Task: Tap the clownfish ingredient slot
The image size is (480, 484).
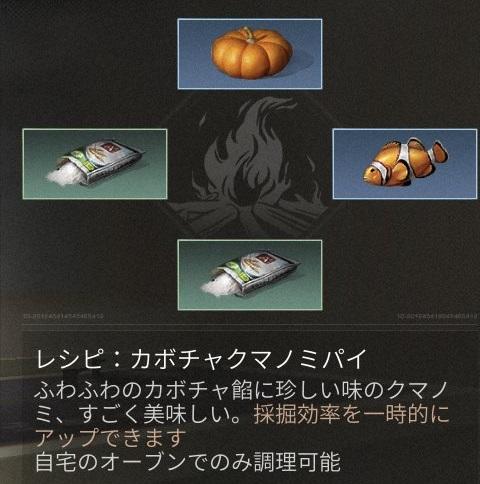Action: (x=405, y=164)
